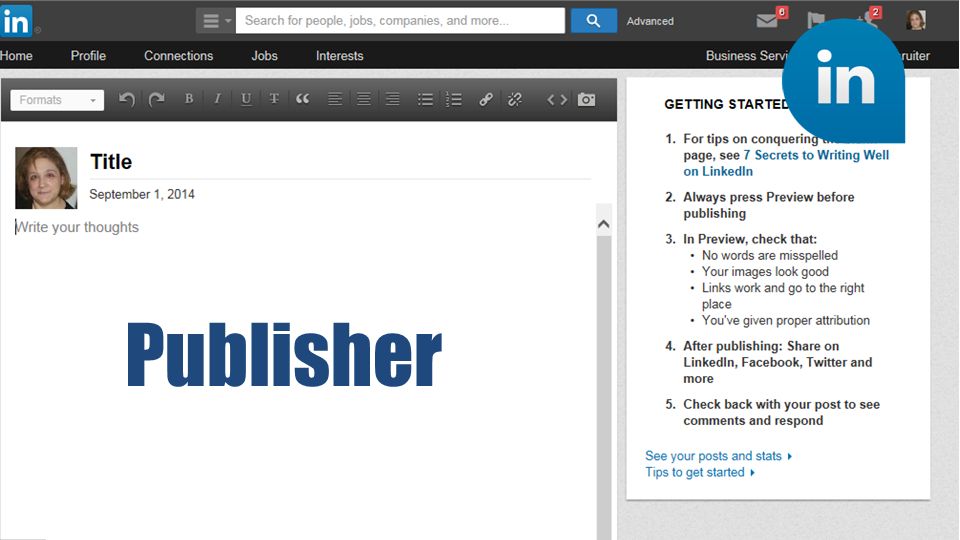
Task: Open the account profile photo menu
Action: [x=916, y=20]
